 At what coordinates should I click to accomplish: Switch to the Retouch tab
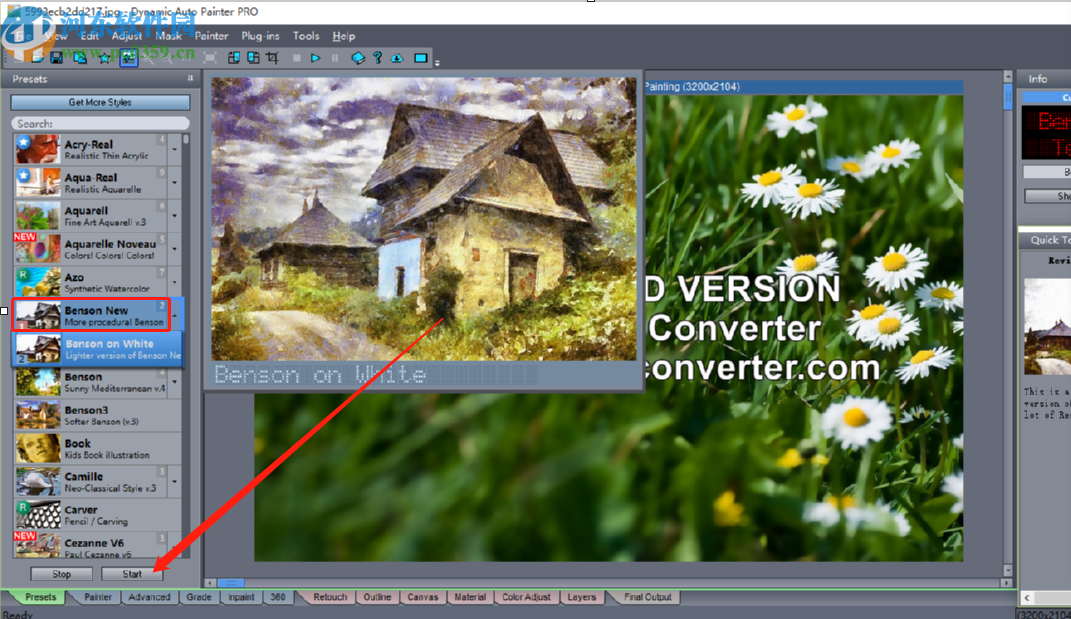(330, 597)
